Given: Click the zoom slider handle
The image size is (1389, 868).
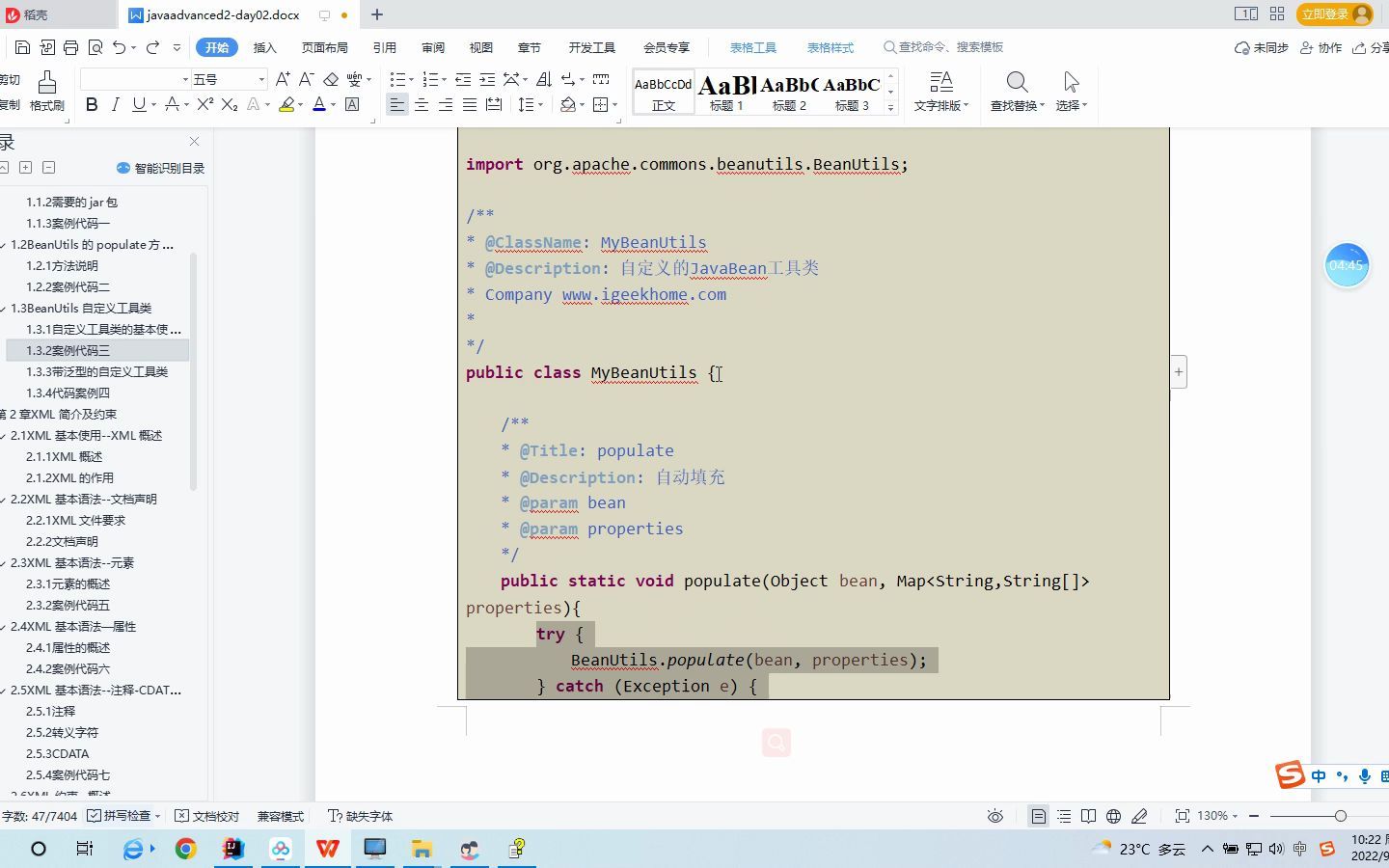Looking at the screenshot, I should 1340,816.
